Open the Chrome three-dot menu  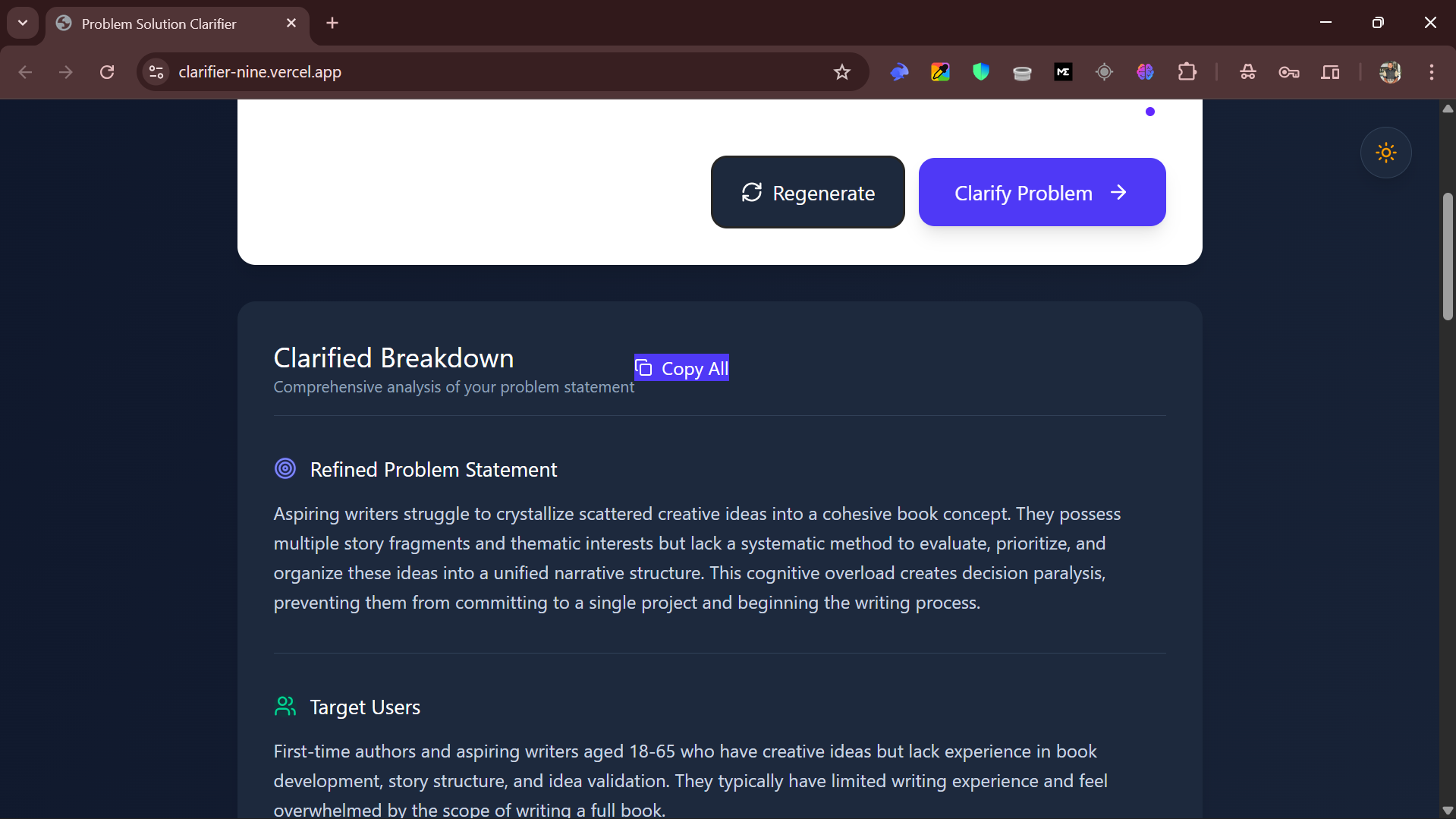point(1432,72)
